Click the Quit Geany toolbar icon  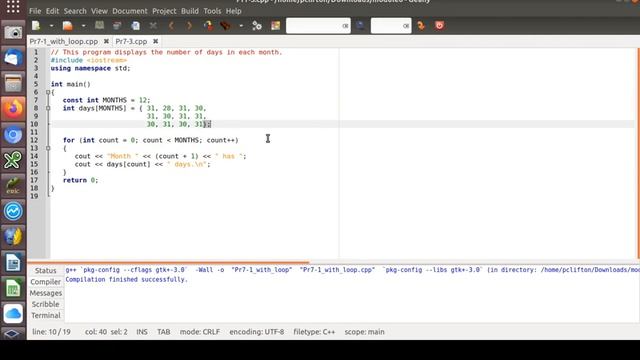click(440, 26)
